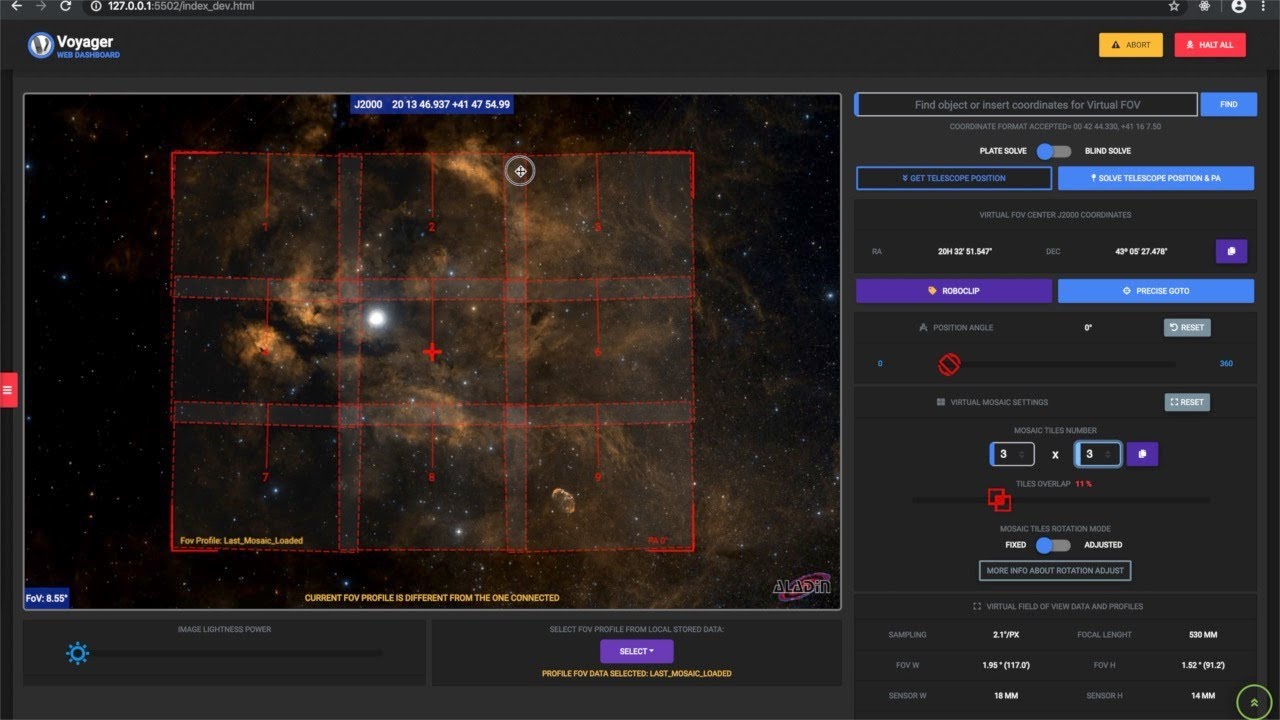Image resolution: width=1280 pixels, height=720 pixels.
Task: Click the J2000 coordinates readout label
Action: tap(432, 104)
